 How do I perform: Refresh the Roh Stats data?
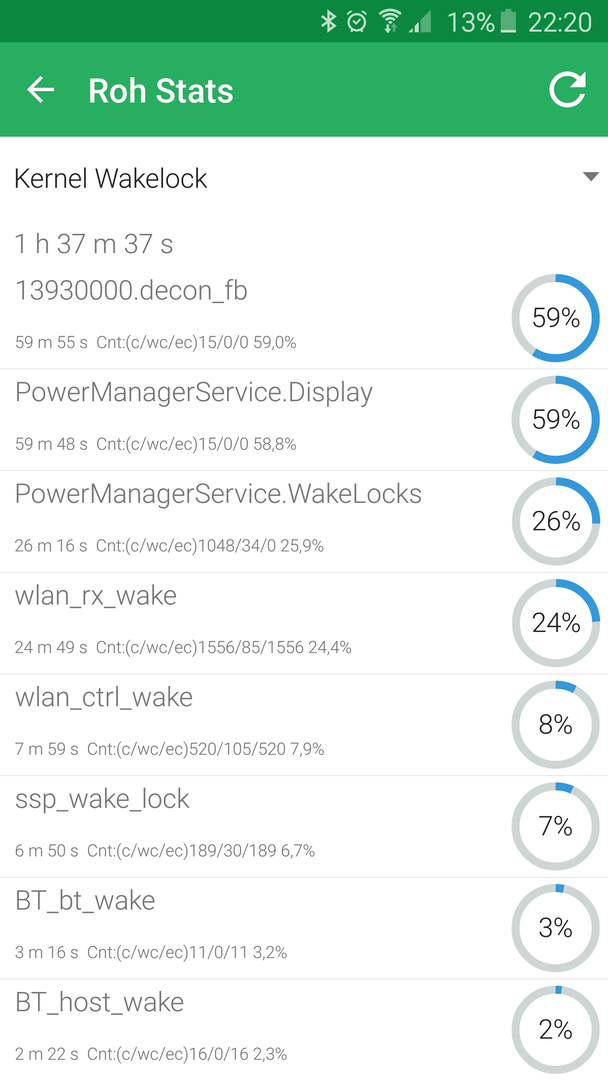click(x=567, y=90)
